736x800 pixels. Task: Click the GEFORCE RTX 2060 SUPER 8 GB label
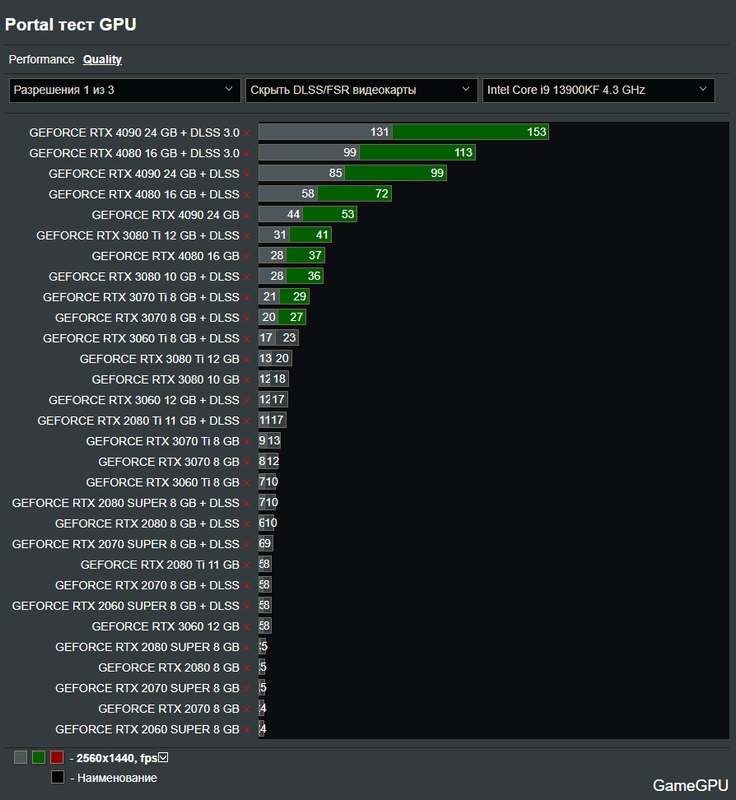tap(147, 730)
